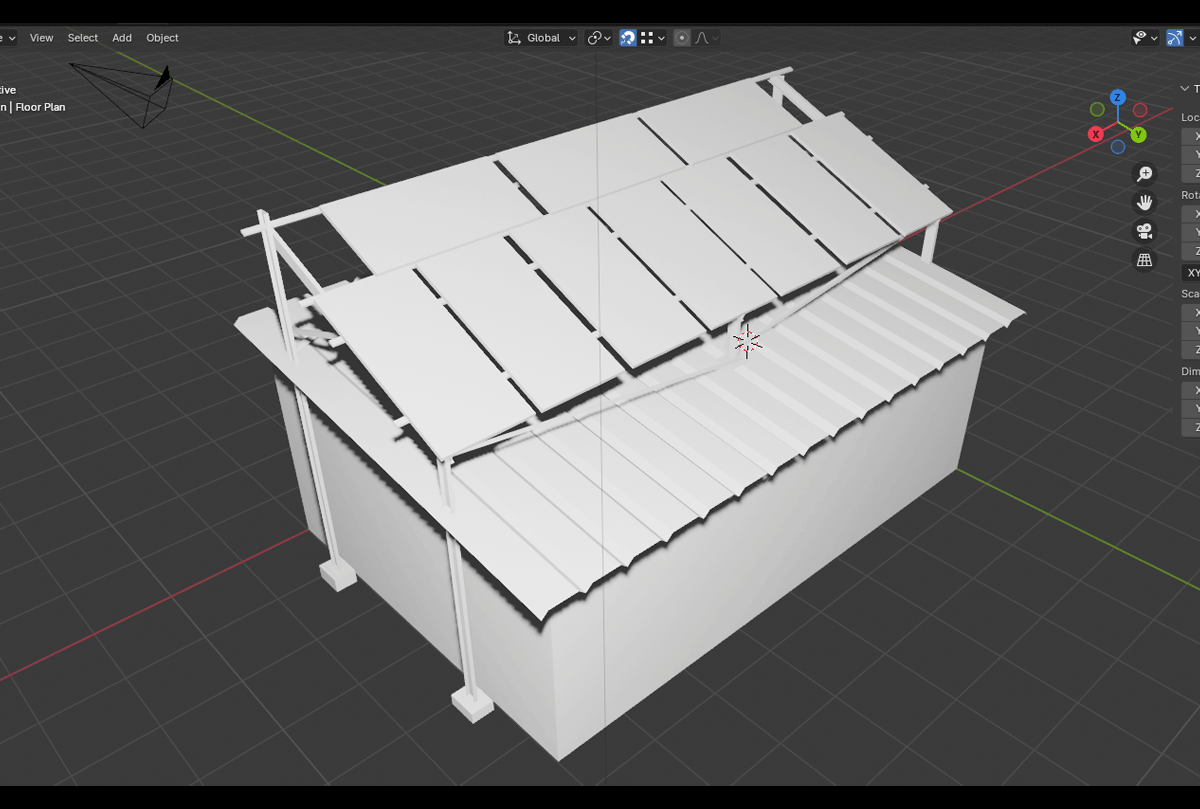This screenshot has width=1200, height=809.
Task: Click the Location X field in sidebar
Action: (1191, 136)
